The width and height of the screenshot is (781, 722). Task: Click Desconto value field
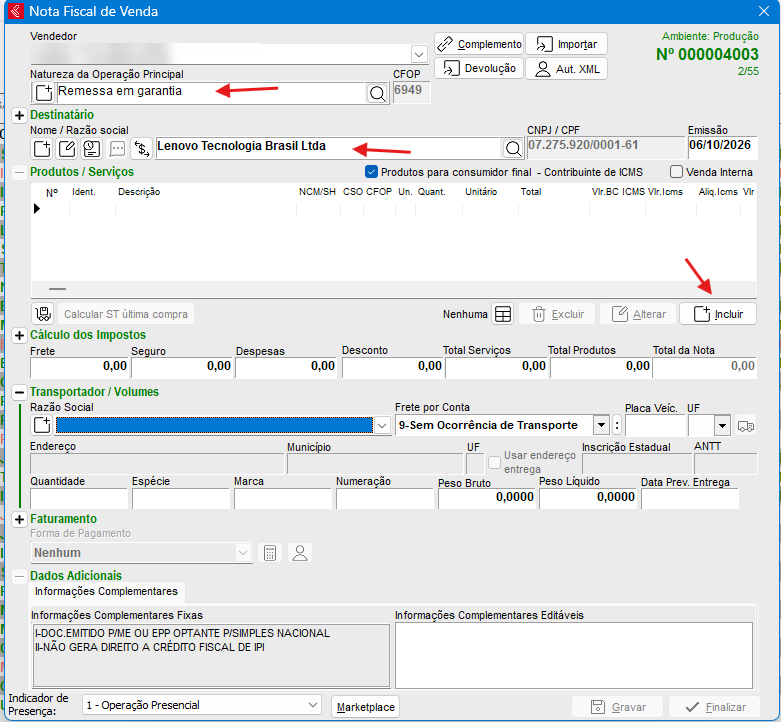(x=392, y=367)
